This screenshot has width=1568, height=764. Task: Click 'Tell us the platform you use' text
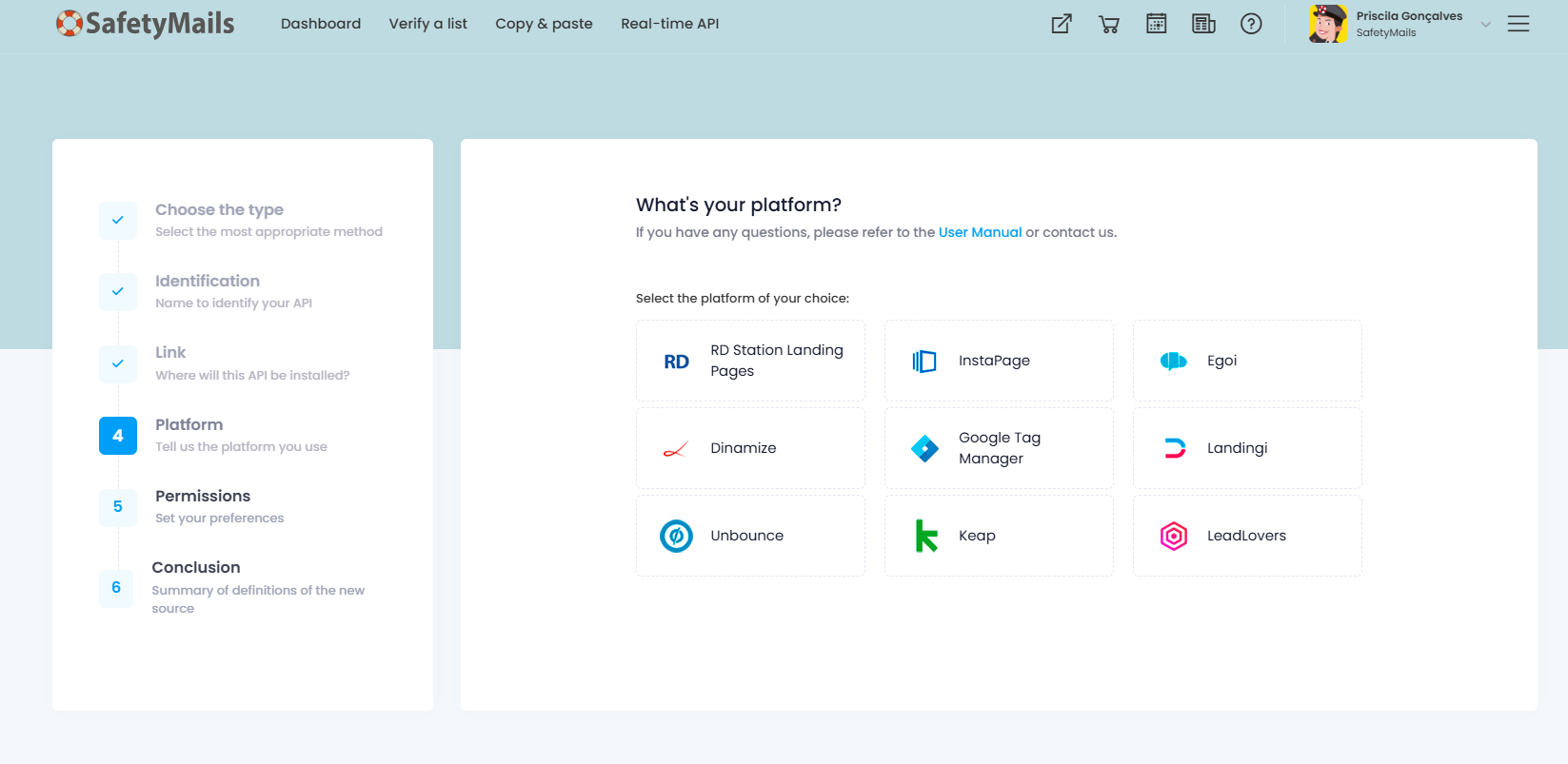241,446
